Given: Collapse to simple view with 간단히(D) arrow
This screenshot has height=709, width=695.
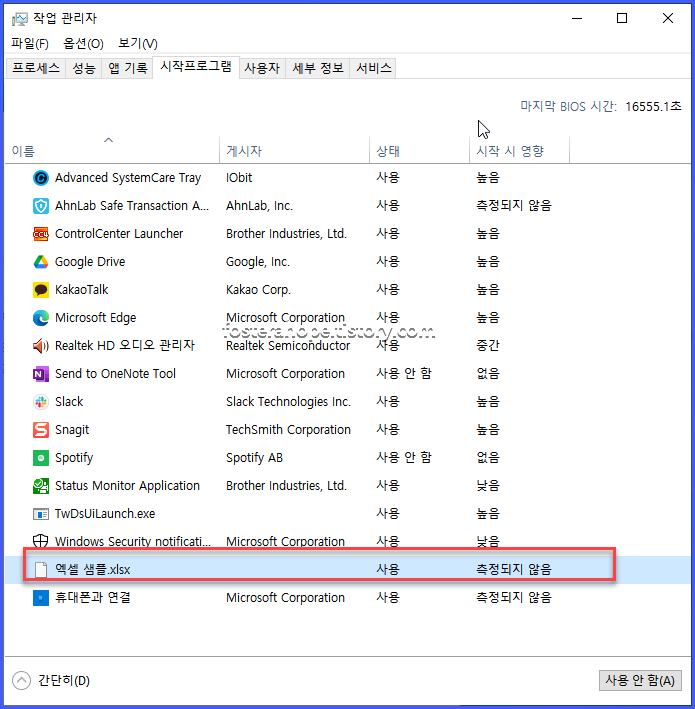Looking at the screenshot, I should 21,680.
